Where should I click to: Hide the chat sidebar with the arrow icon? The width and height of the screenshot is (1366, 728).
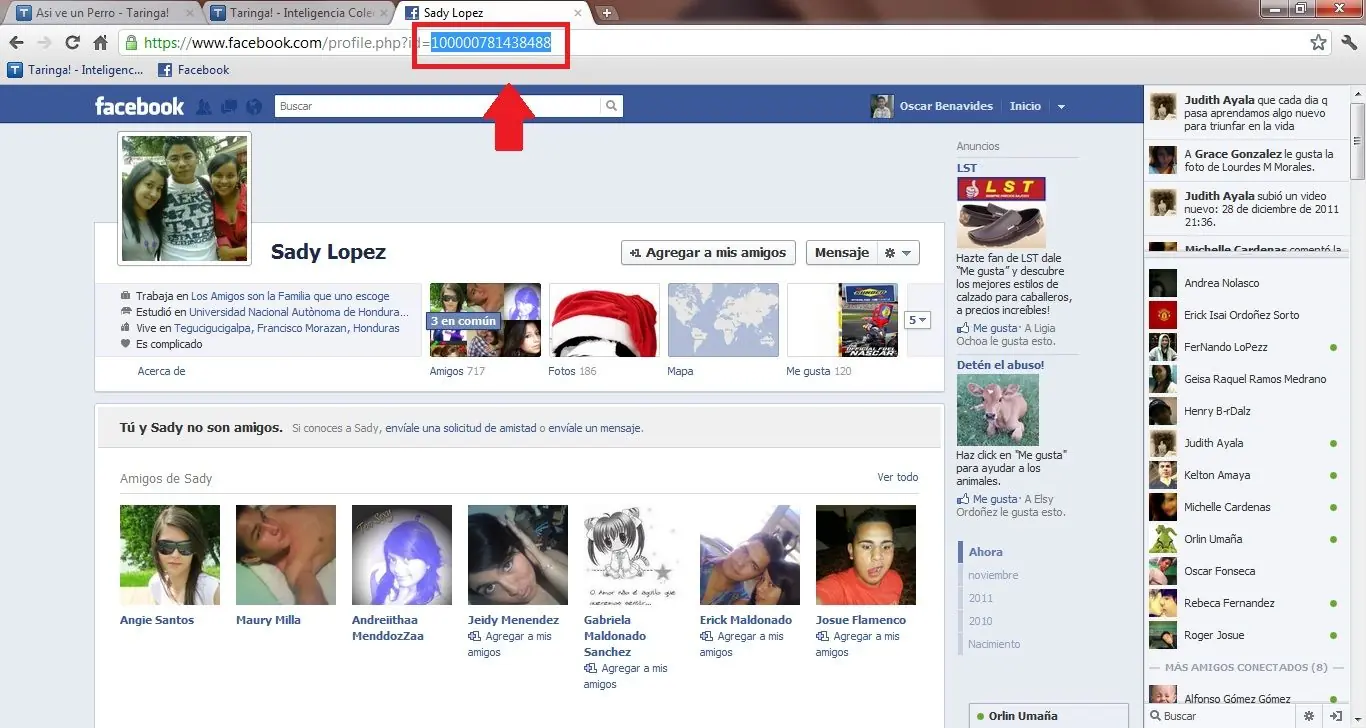(1336, 716)
